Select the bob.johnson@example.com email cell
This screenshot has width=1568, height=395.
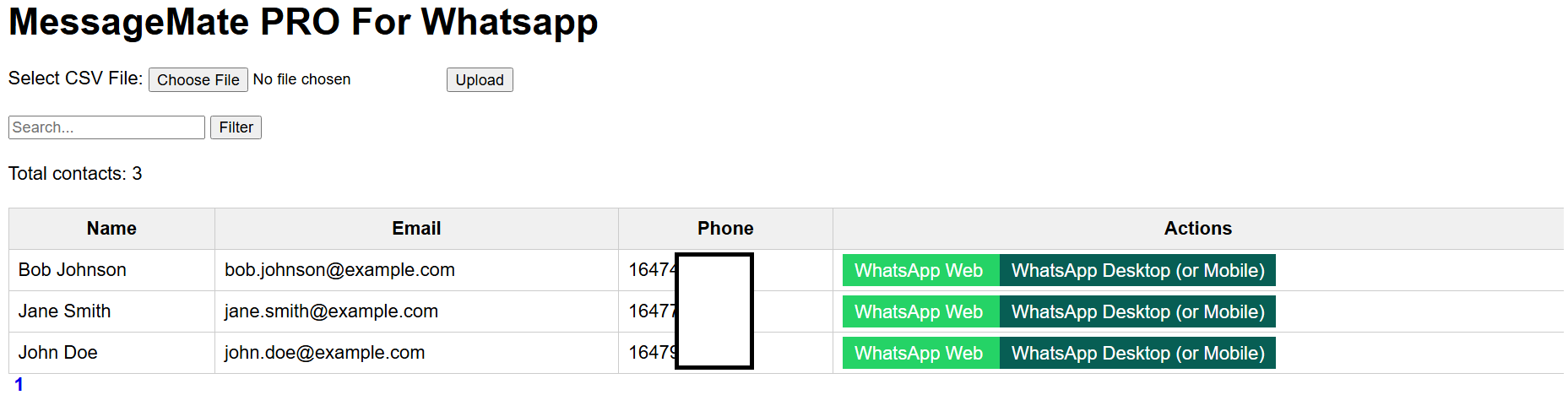[416, 270]
